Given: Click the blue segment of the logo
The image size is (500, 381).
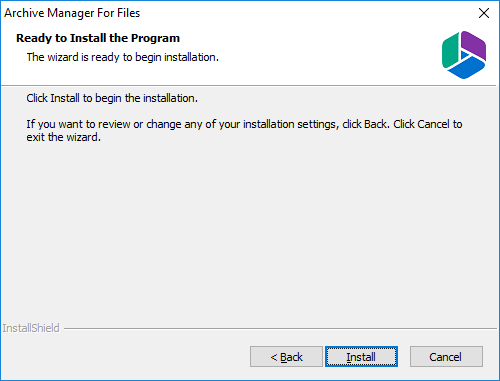Looking at the screenshot, I should tap(466, 69).
